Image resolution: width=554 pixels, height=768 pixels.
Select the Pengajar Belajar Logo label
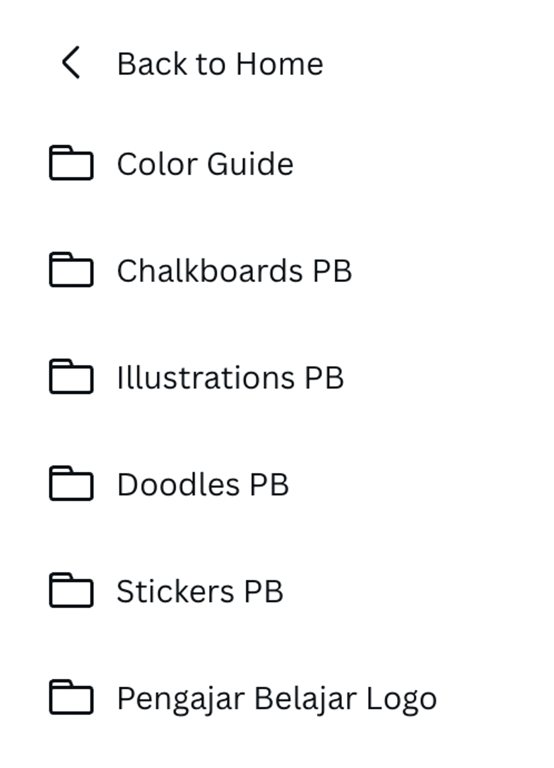coord(277,698)
